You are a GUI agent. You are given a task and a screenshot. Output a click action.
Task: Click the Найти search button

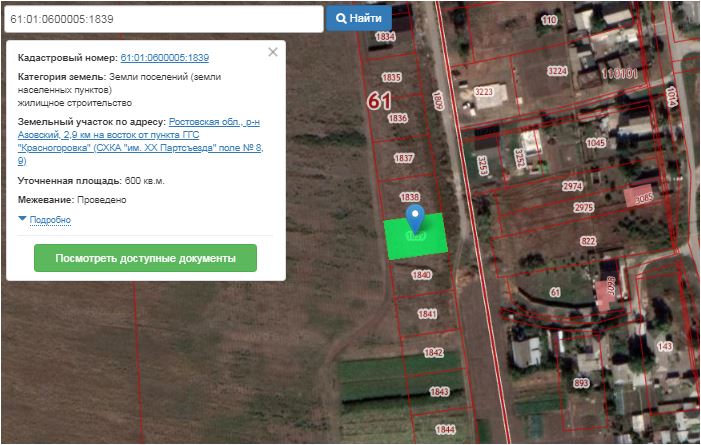coord(359,18)
